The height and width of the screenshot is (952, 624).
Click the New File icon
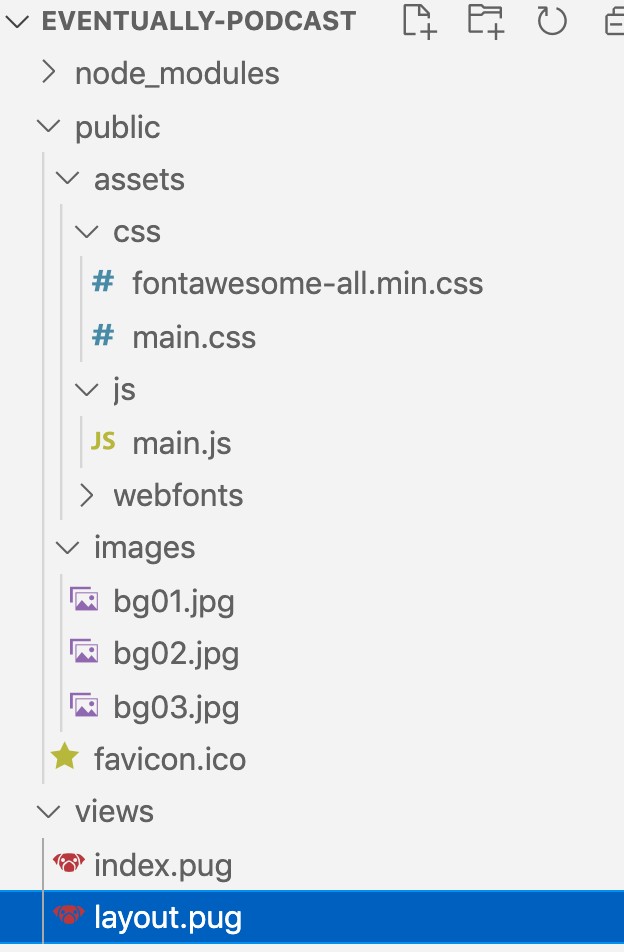click(419, 20)
